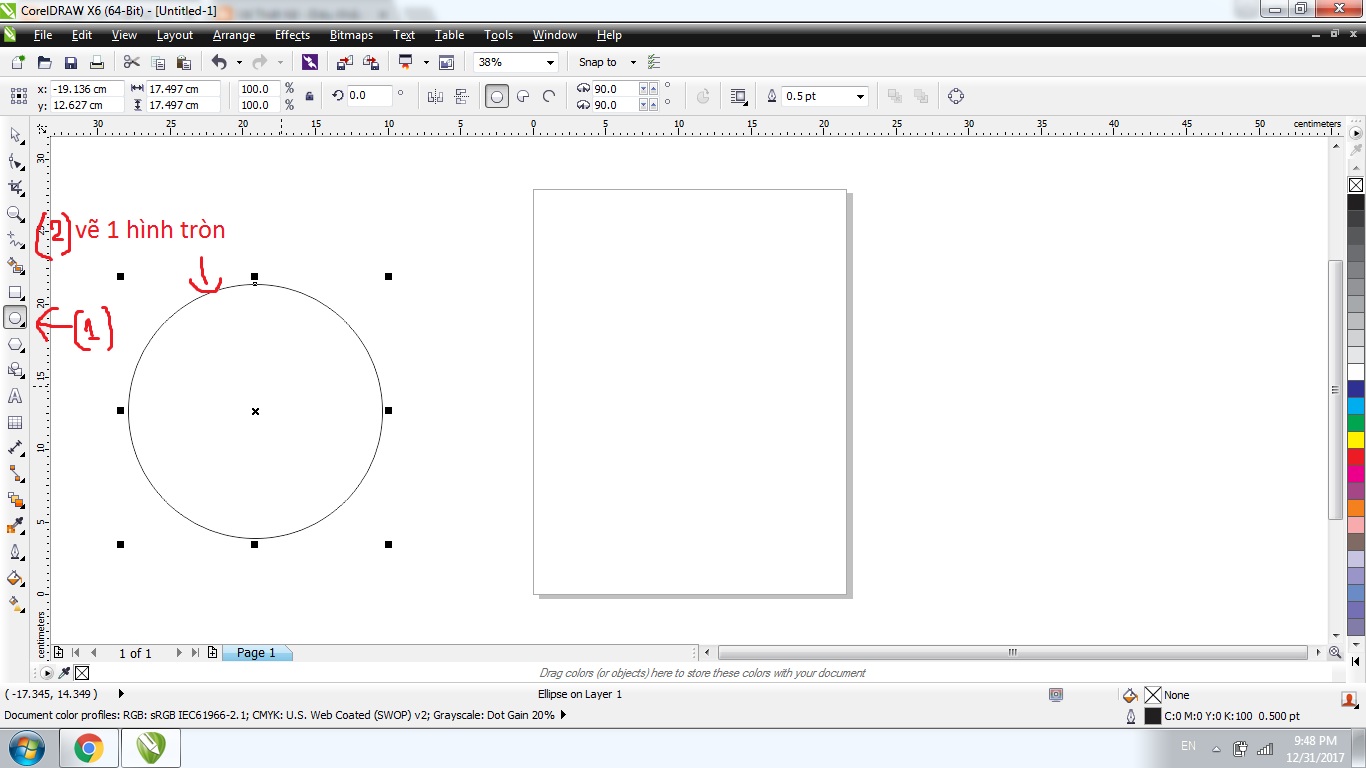Select the Shape tool
Image resolution: width=1366 pixels, height=768 pixels.
coord(15,161)
